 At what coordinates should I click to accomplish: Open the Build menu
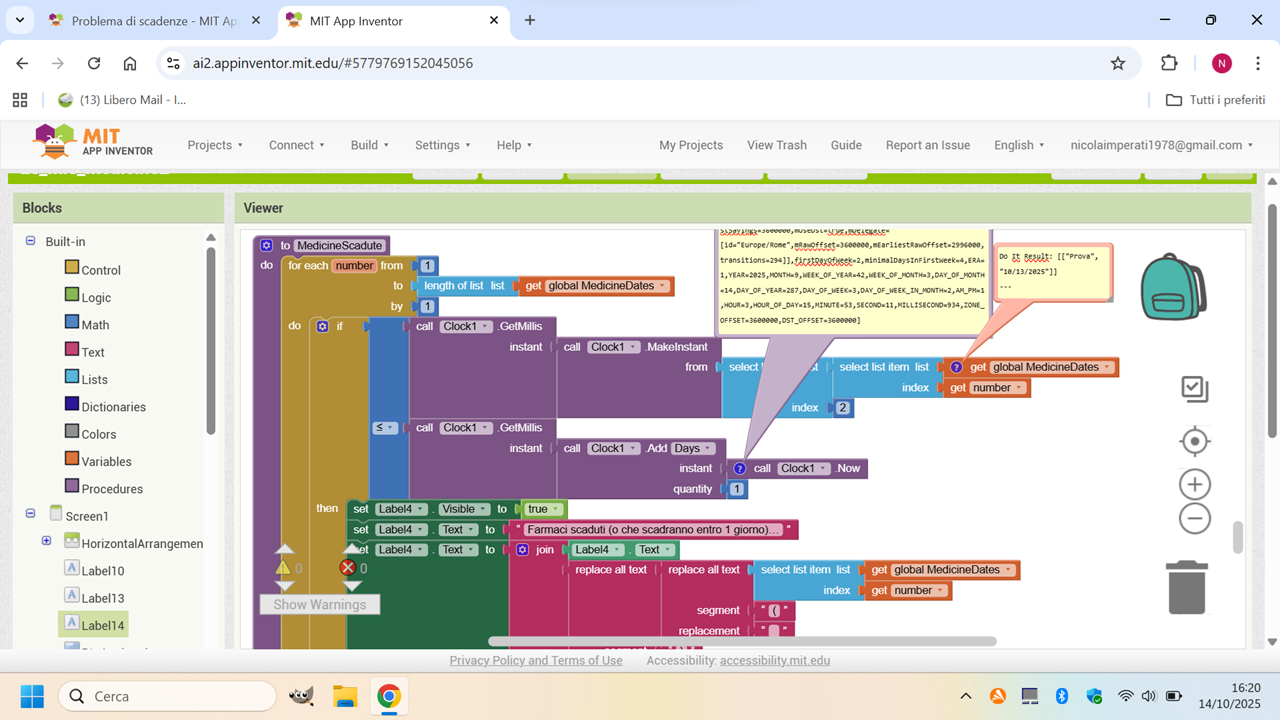point(370,145)
